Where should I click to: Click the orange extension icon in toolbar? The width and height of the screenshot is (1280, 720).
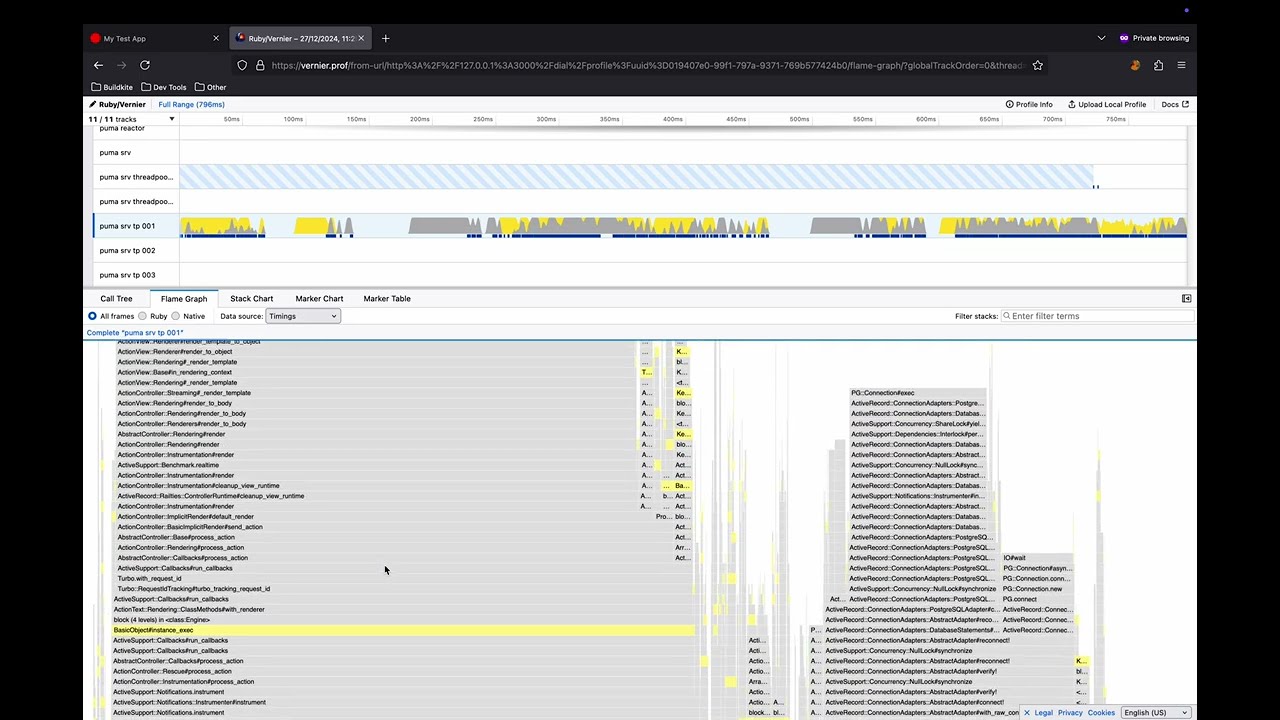click(1135, 65)
